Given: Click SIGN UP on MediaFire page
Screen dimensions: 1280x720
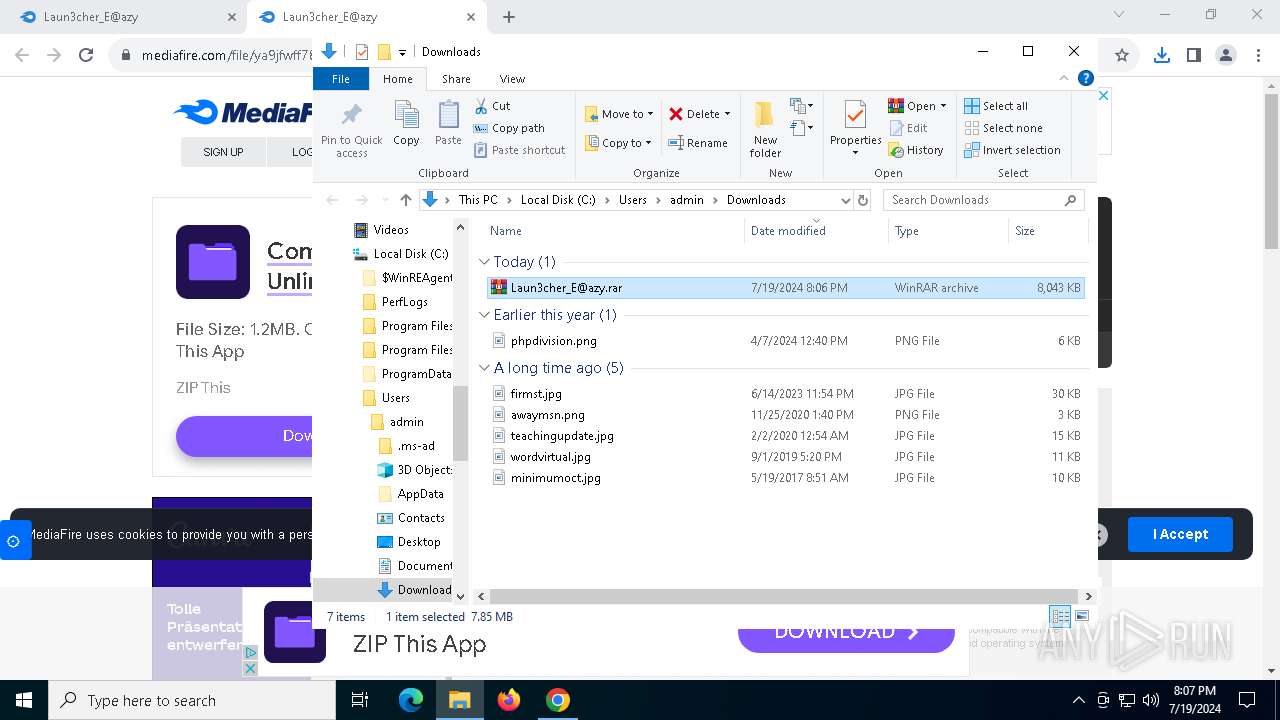Looking at the screenshot, I should pos(223,152).
